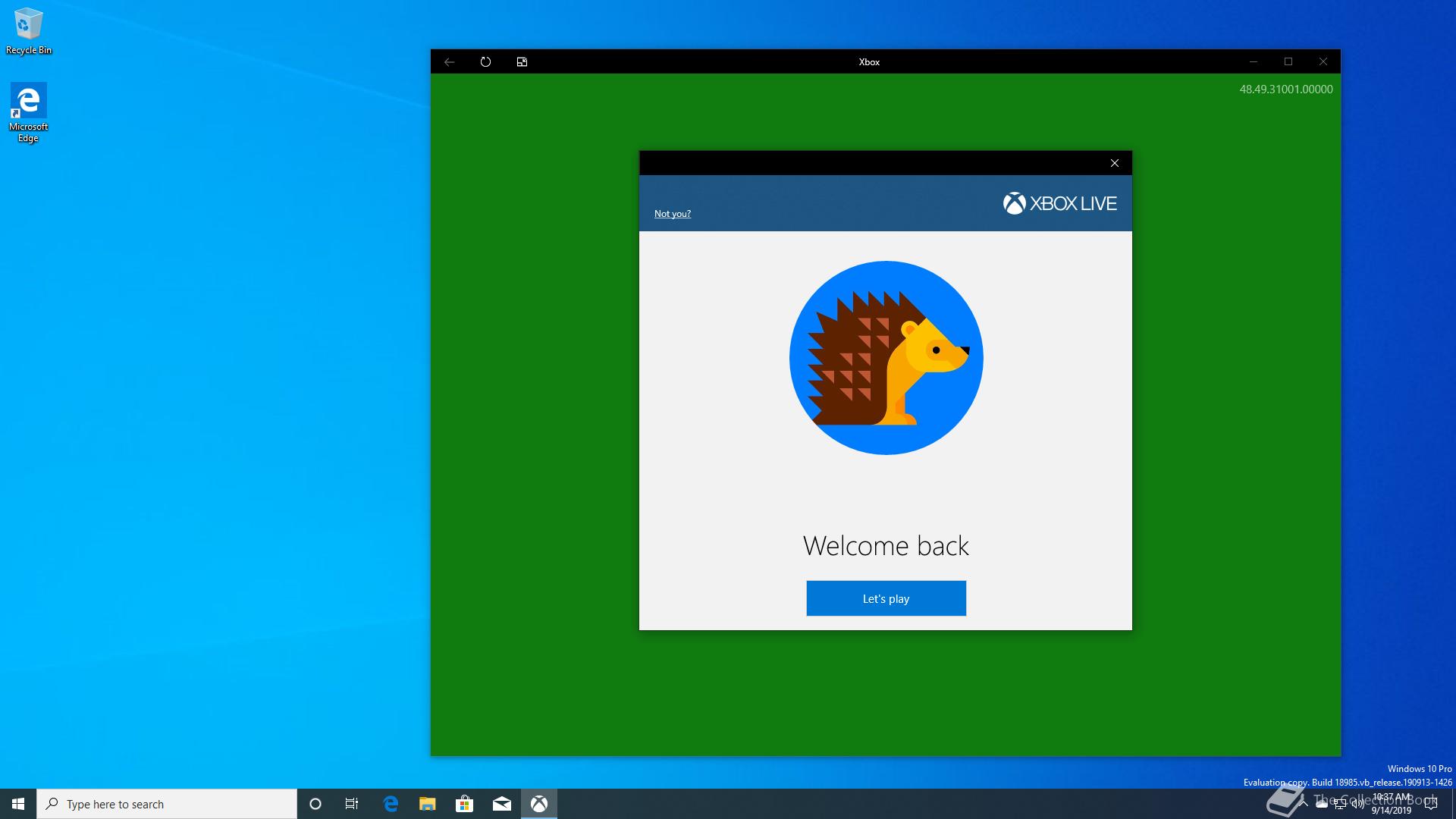Click the XBOX LIVE logo
The height and width of the screenshot is (819, 1456).
[x=1059, y=203]
